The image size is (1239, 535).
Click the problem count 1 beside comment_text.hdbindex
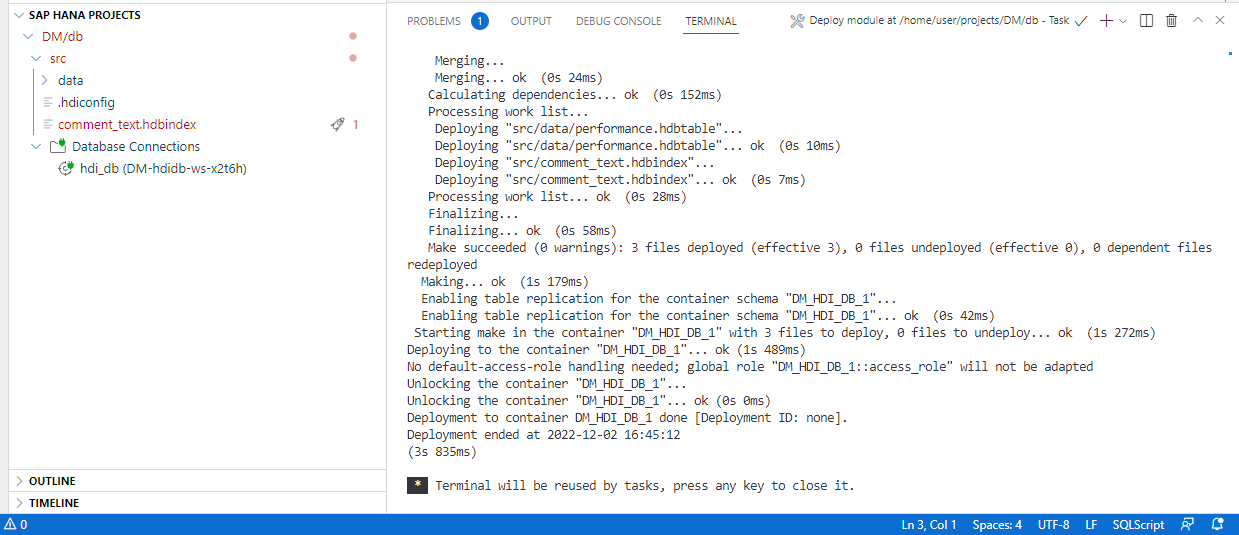click(355, 125)
